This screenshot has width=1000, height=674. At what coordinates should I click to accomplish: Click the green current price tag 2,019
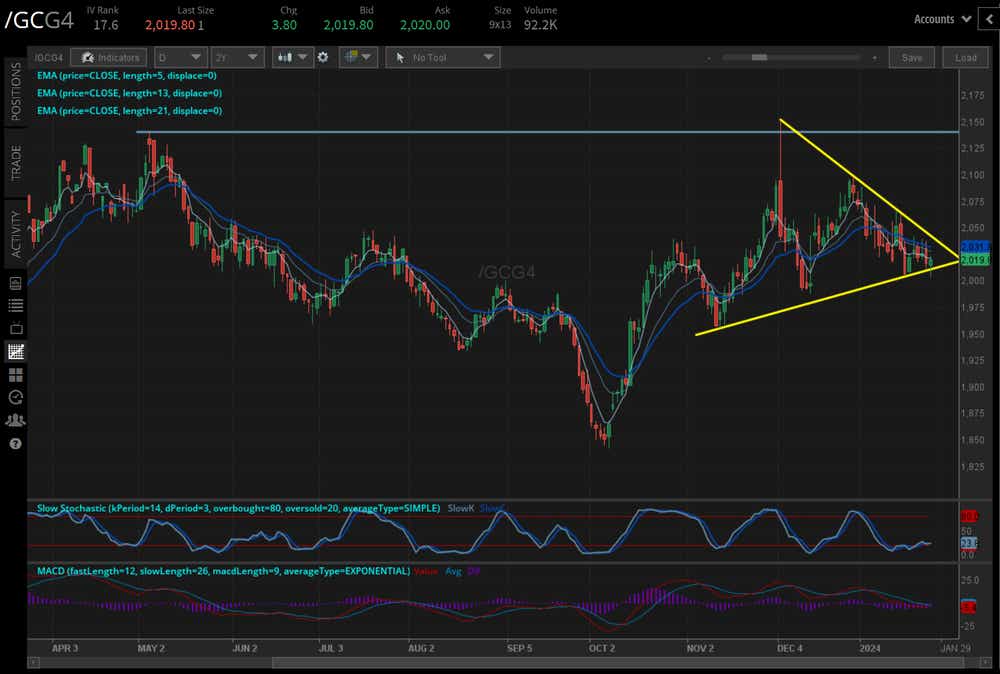(975, 260)
